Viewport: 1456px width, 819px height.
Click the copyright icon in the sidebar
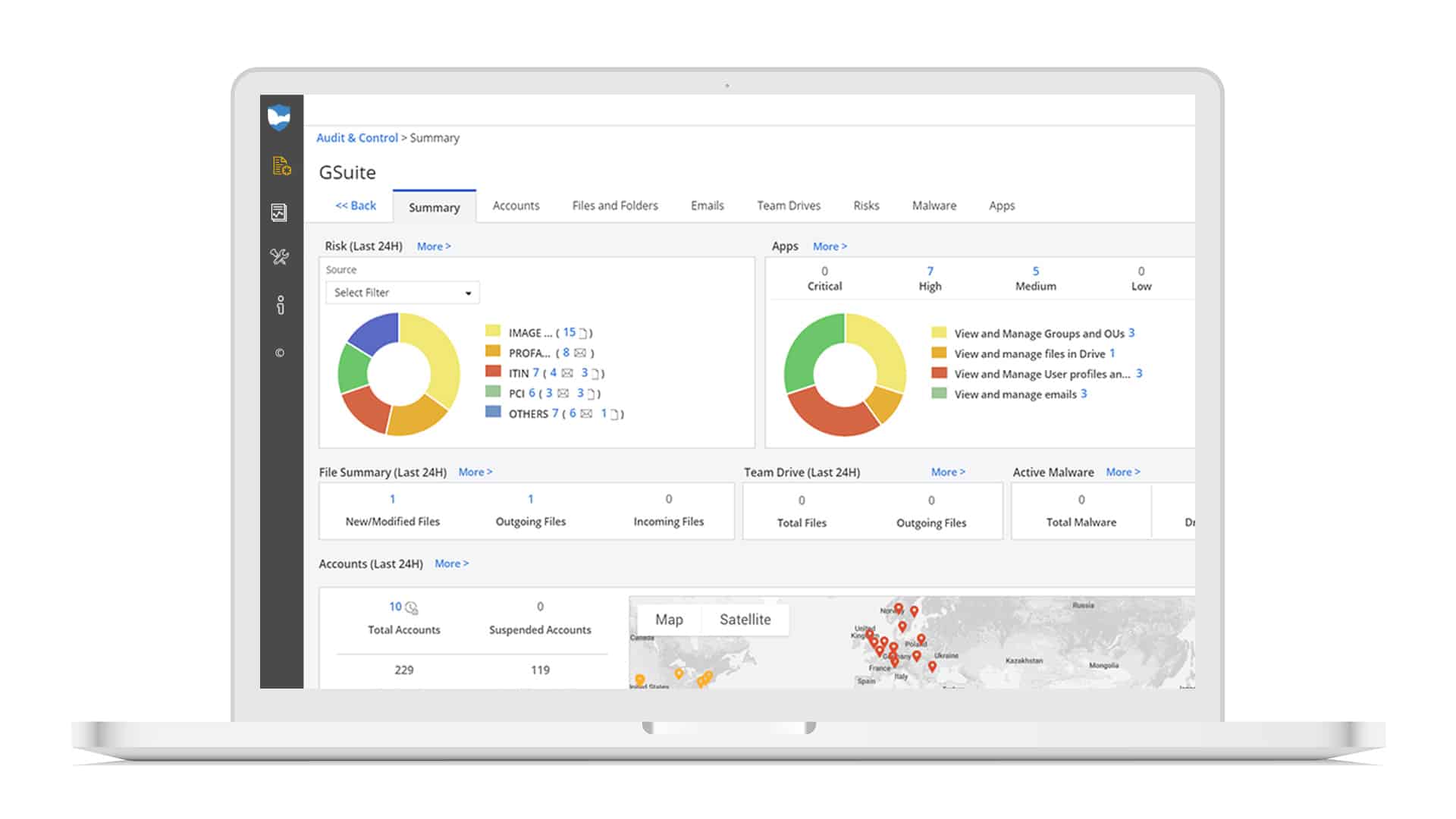click(x=280, y=353)
